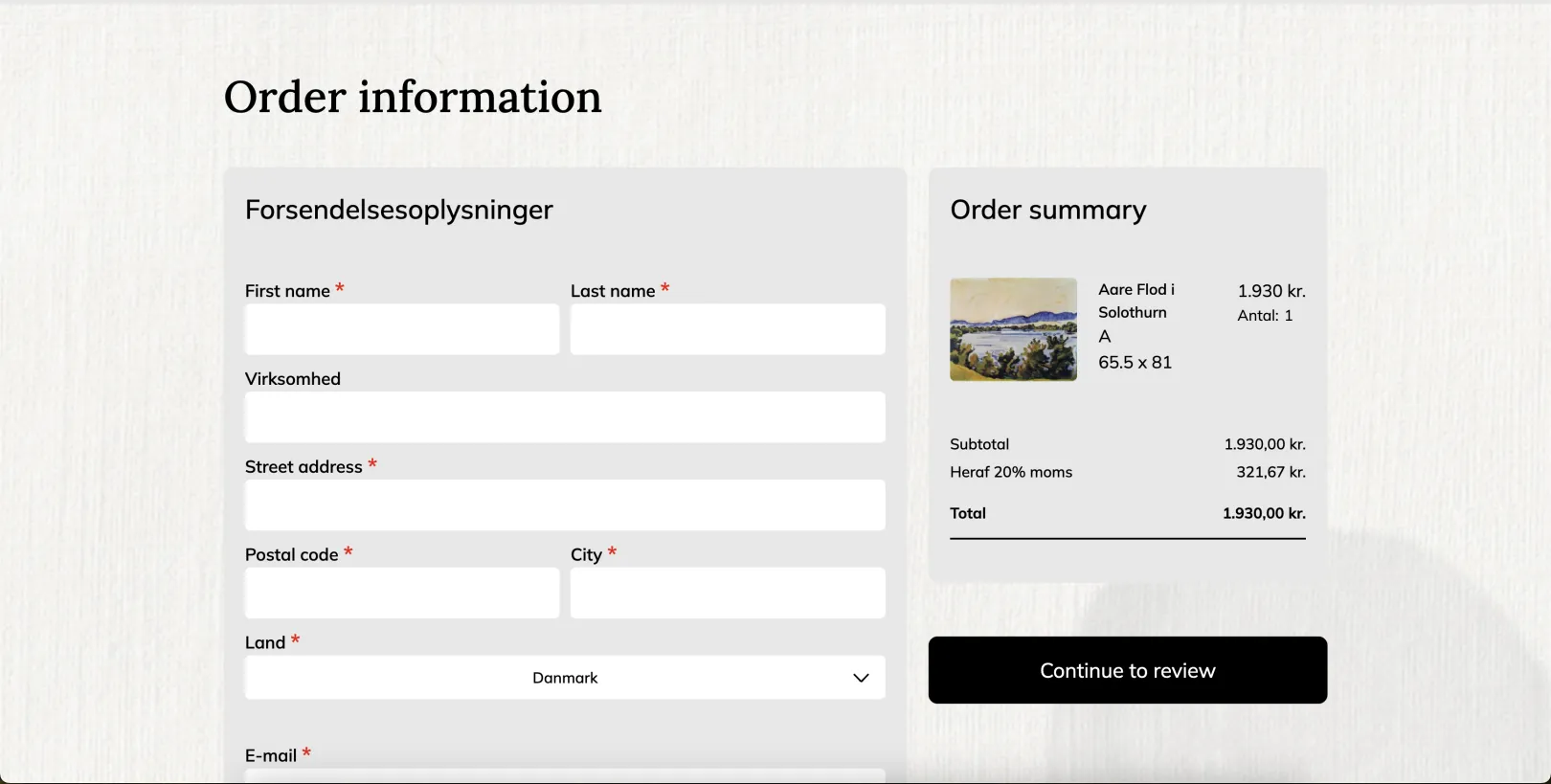Viewport: 1551px width, 784px height.
Task: Click the Antal: 1 quantity text
Action: click(1265, 316)
